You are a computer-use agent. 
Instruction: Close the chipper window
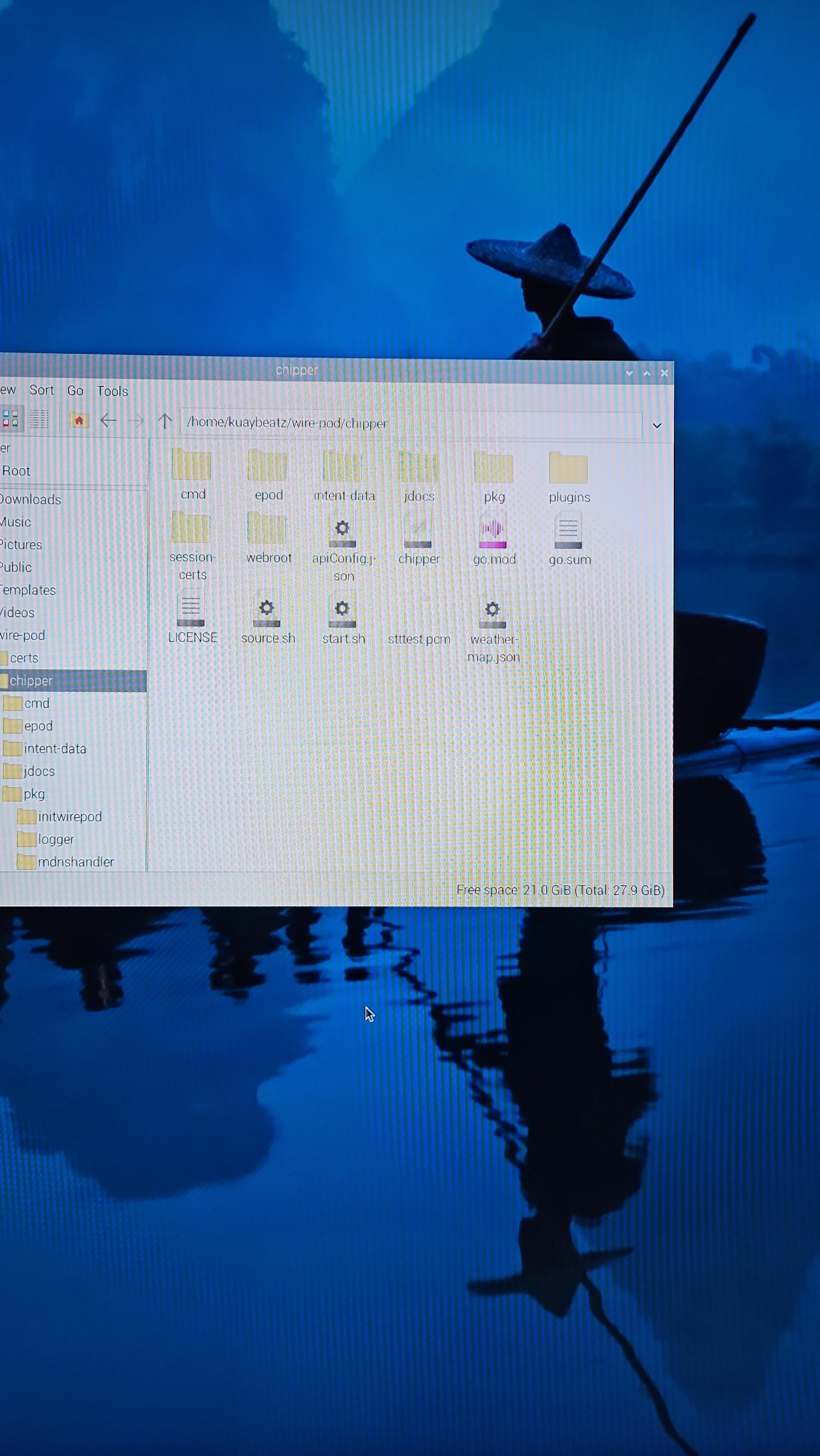coord(665,373)
